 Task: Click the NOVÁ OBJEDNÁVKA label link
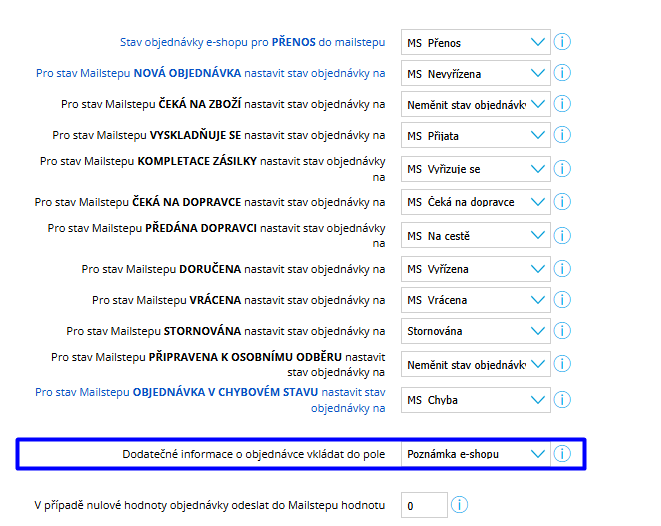(210, 73)
